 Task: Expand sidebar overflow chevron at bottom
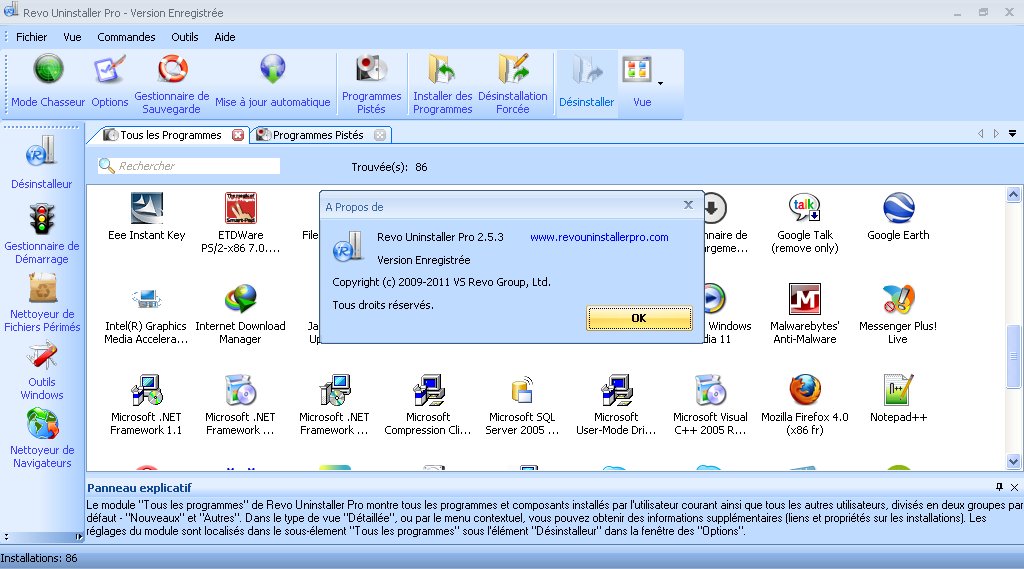(x=7, y=536)
